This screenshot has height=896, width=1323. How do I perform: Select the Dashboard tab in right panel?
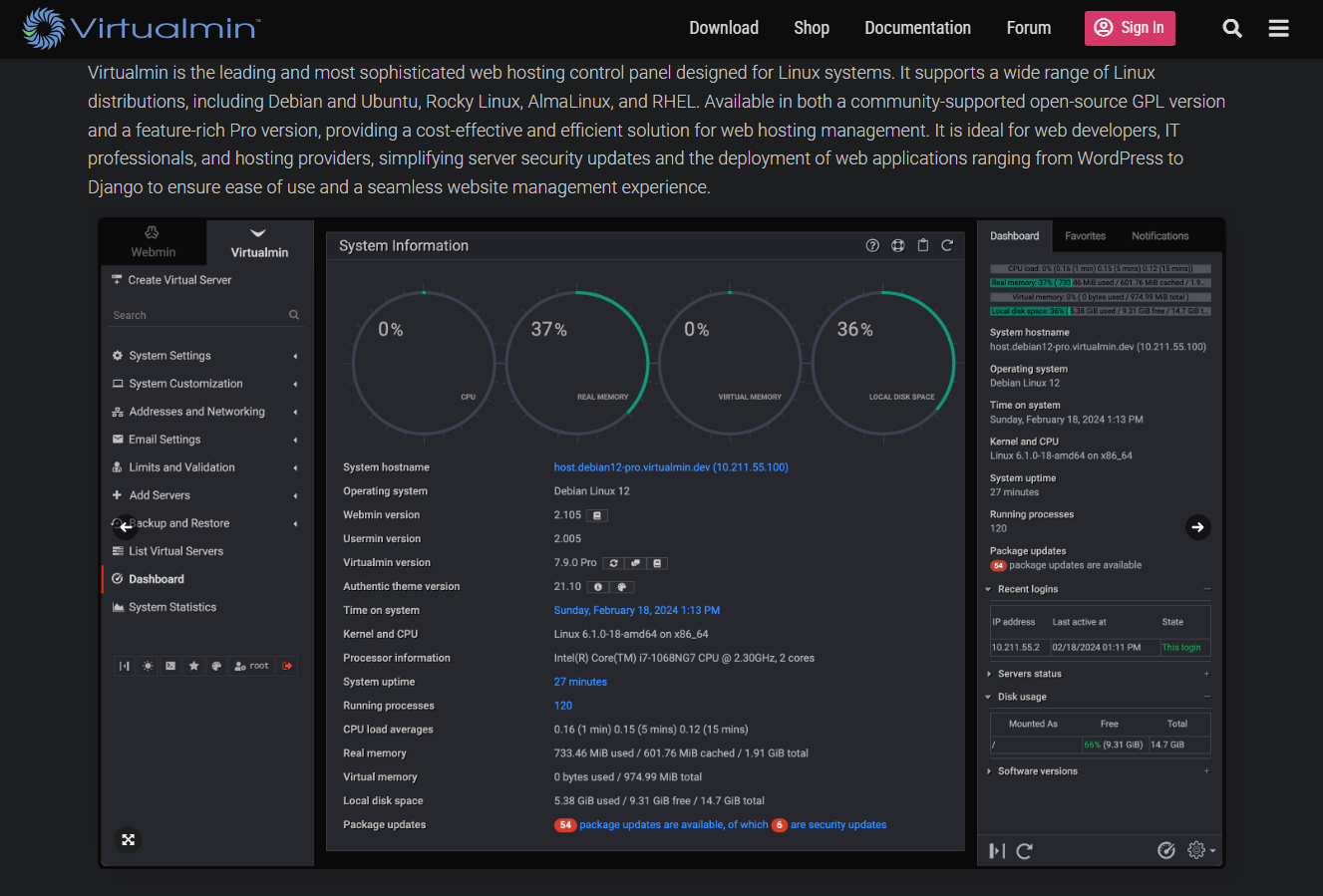(x=1014, y=236)
